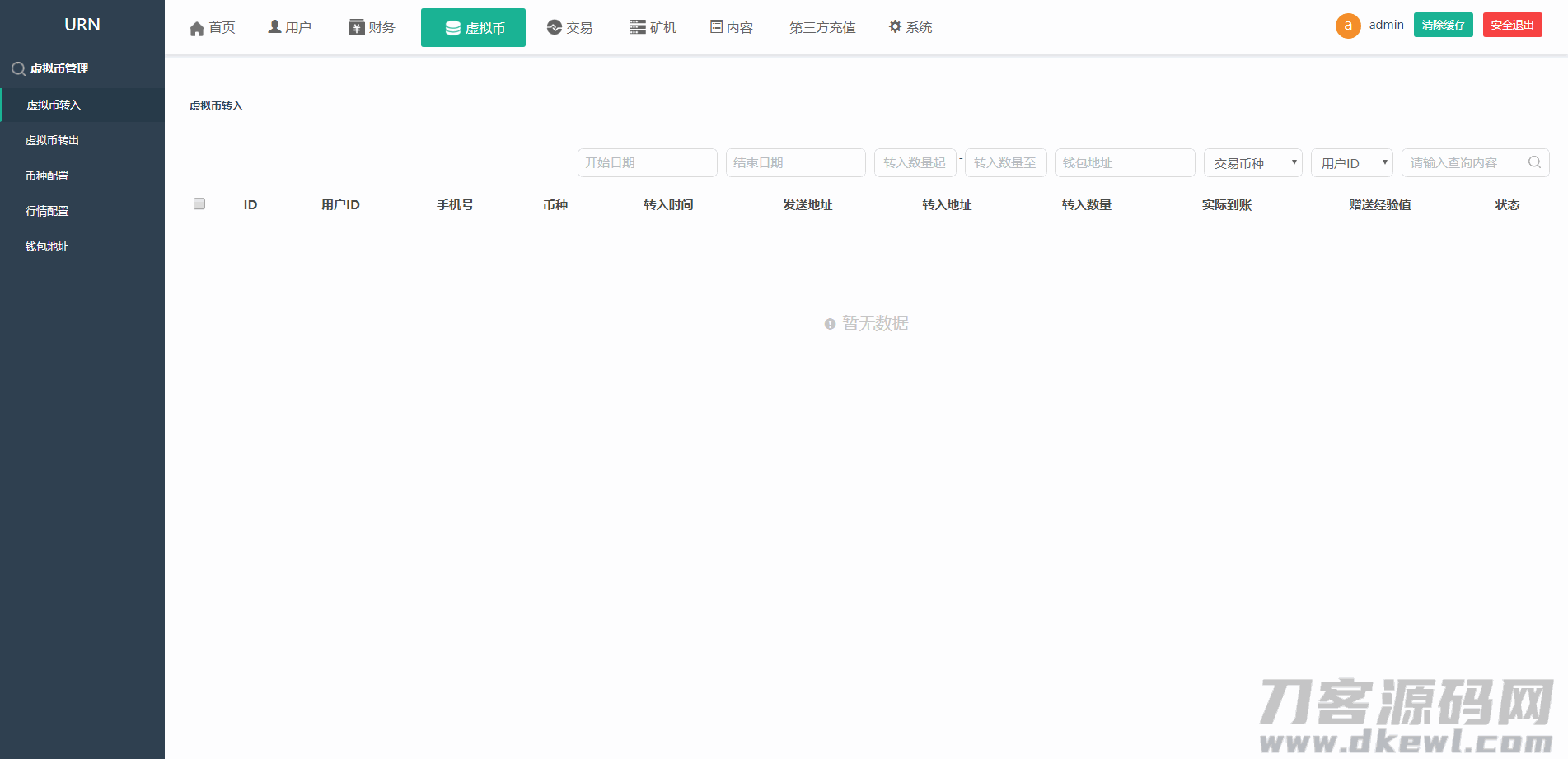Focus the 钱包地址 input field
1568x759 pixels.
click(1125, 163)
